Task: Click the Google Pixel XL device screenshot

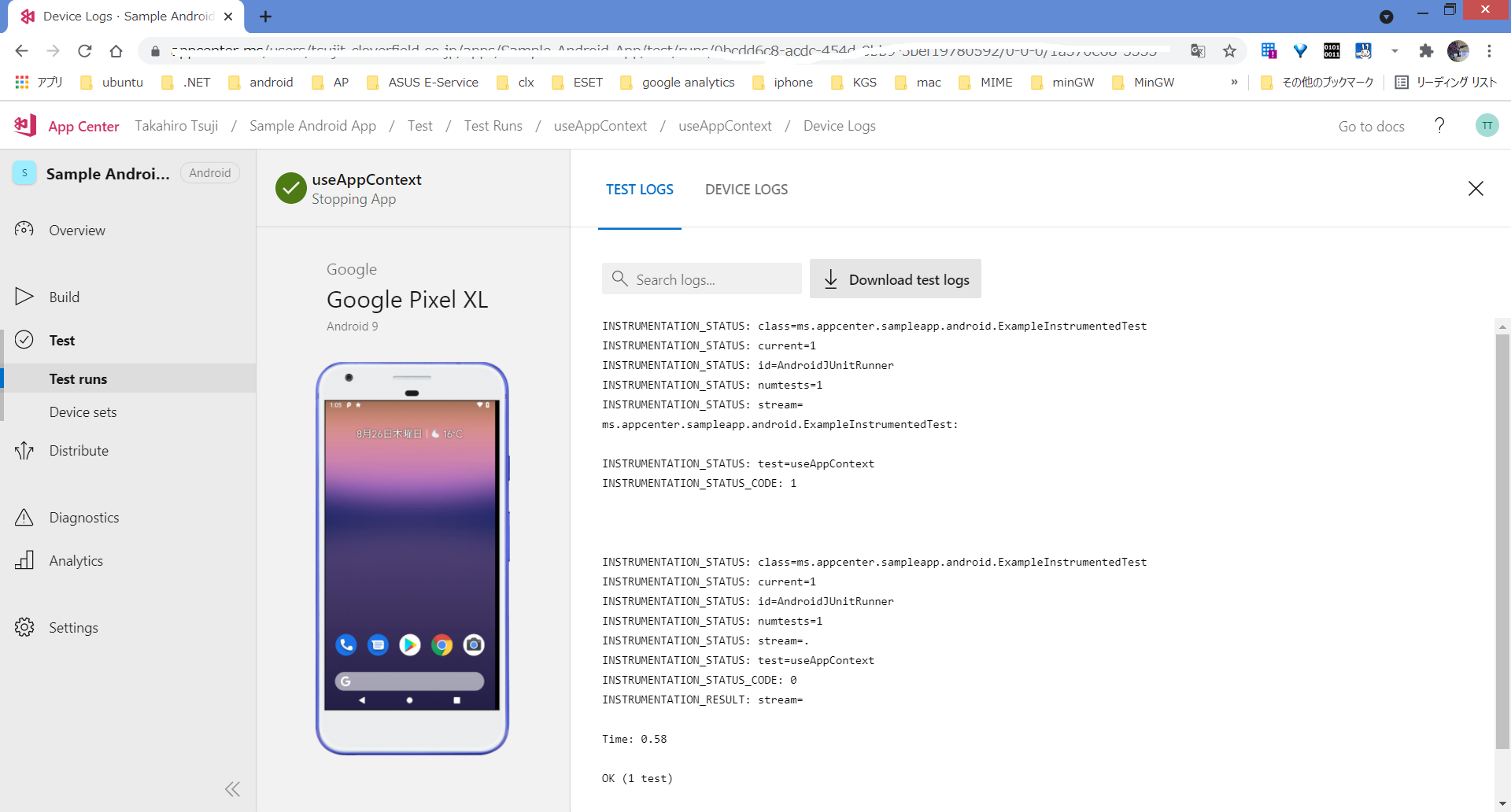Action: 412,558
